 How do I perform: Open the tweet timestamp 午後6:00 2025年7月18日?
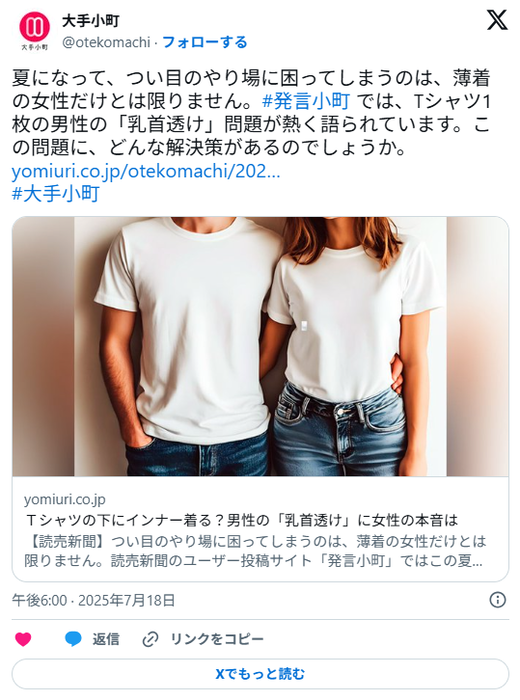point(93,600)
